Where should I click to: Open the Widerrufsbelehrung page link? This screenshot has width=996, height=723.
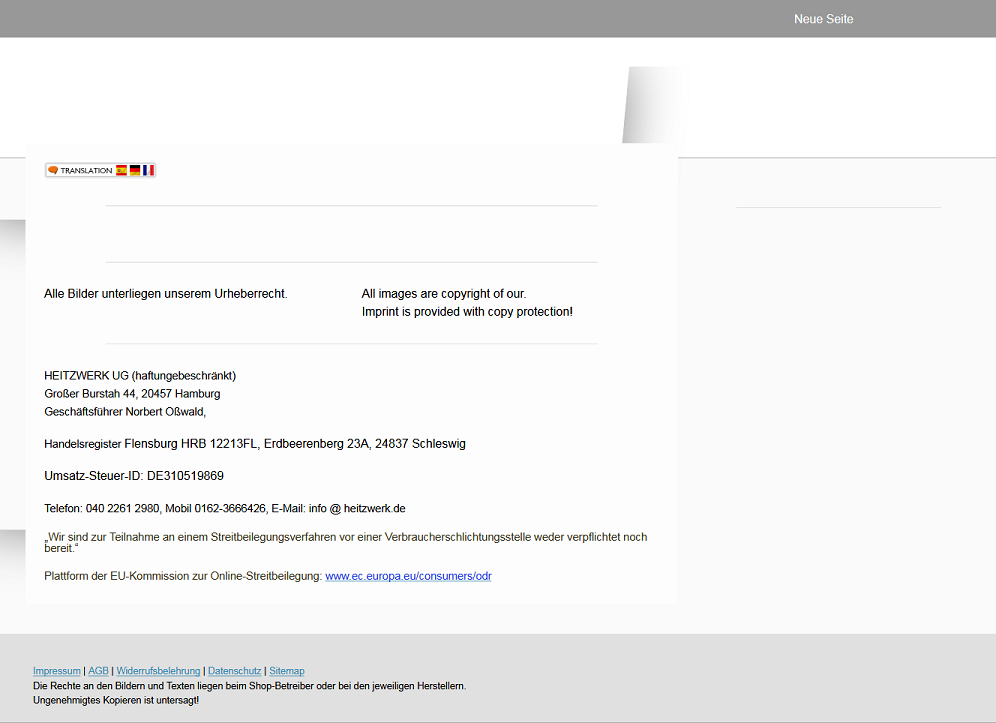158,671
